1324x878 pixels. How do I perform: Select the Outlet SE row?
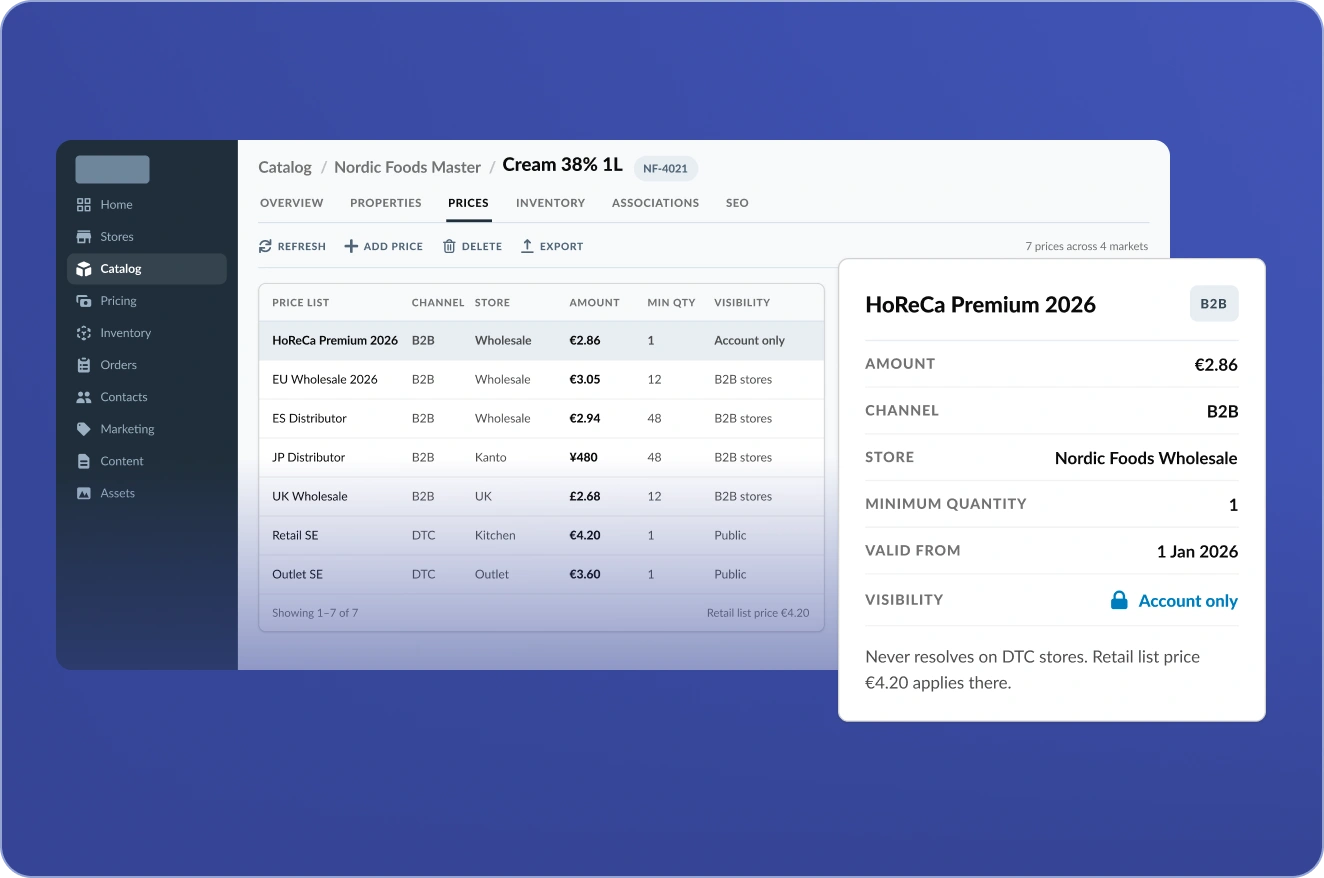[x=541, y=574]
